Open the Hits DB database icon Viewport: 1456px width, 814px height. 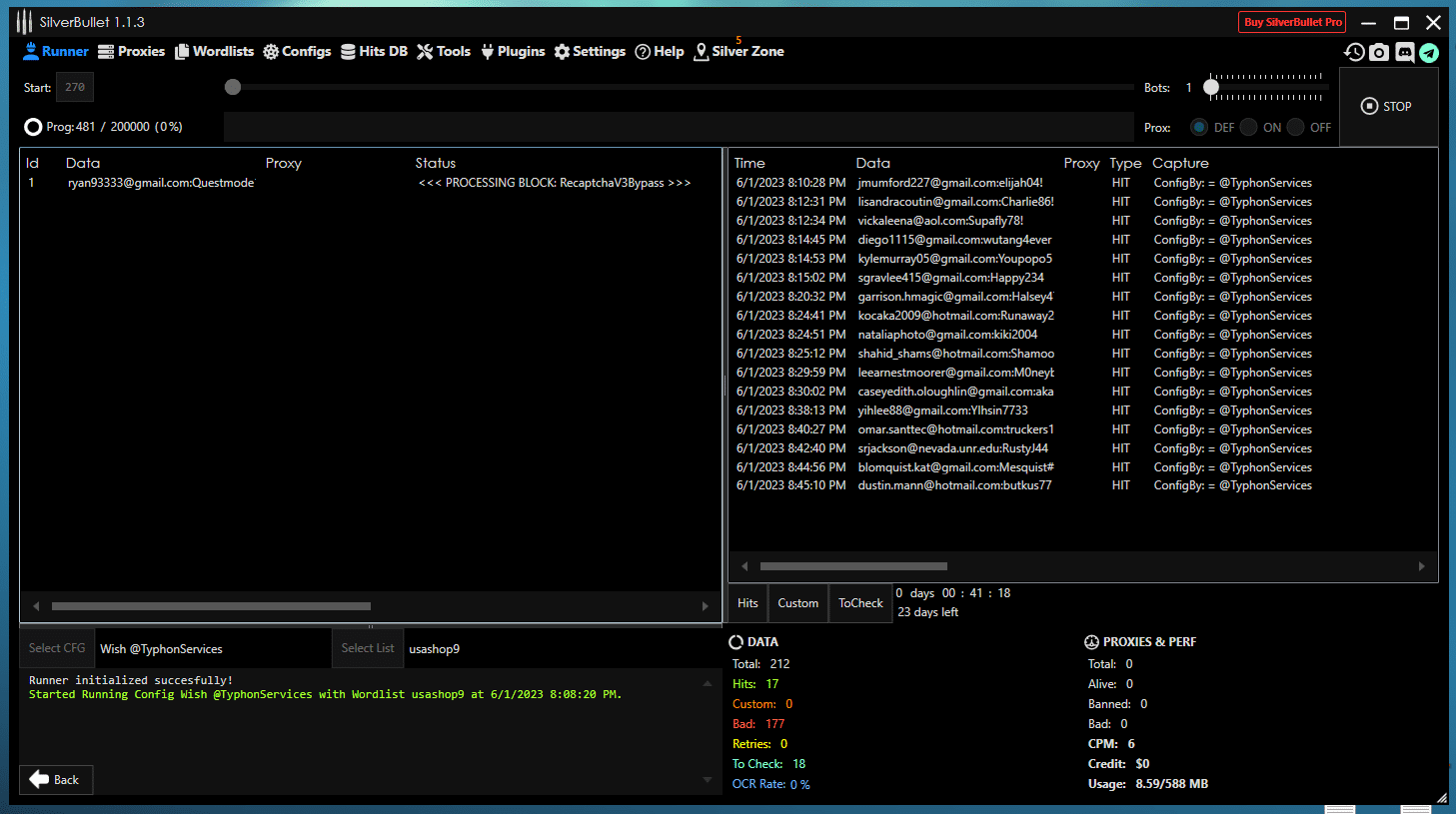(348, 52)
